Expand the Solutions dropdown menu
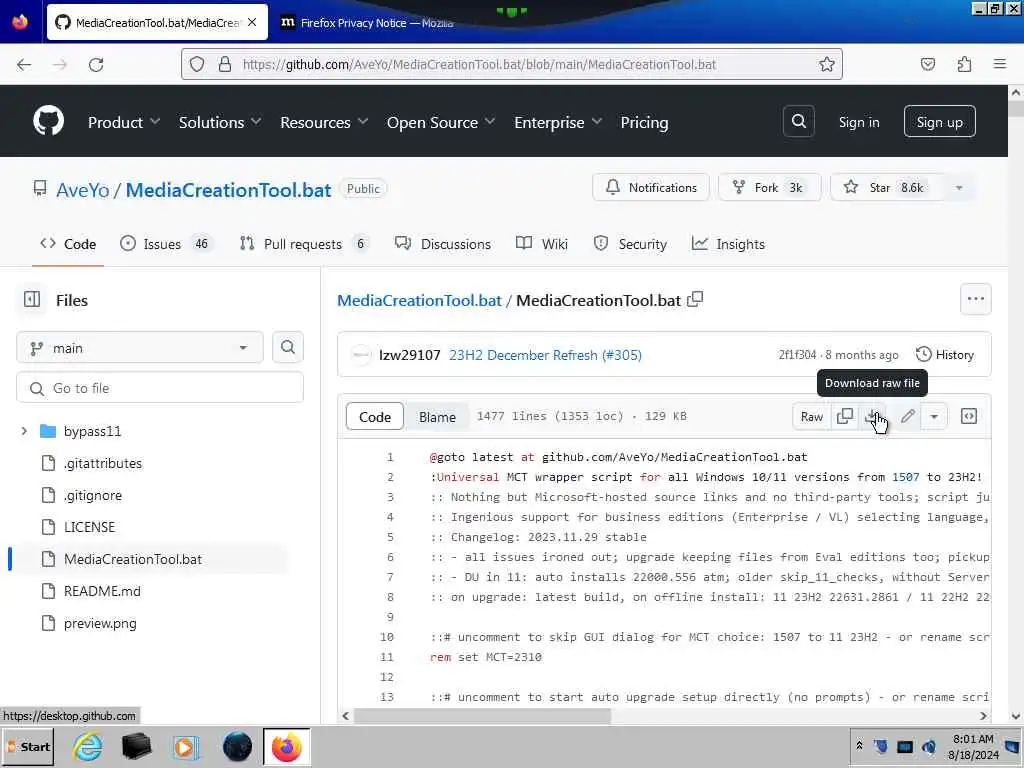 click(219, 122)
